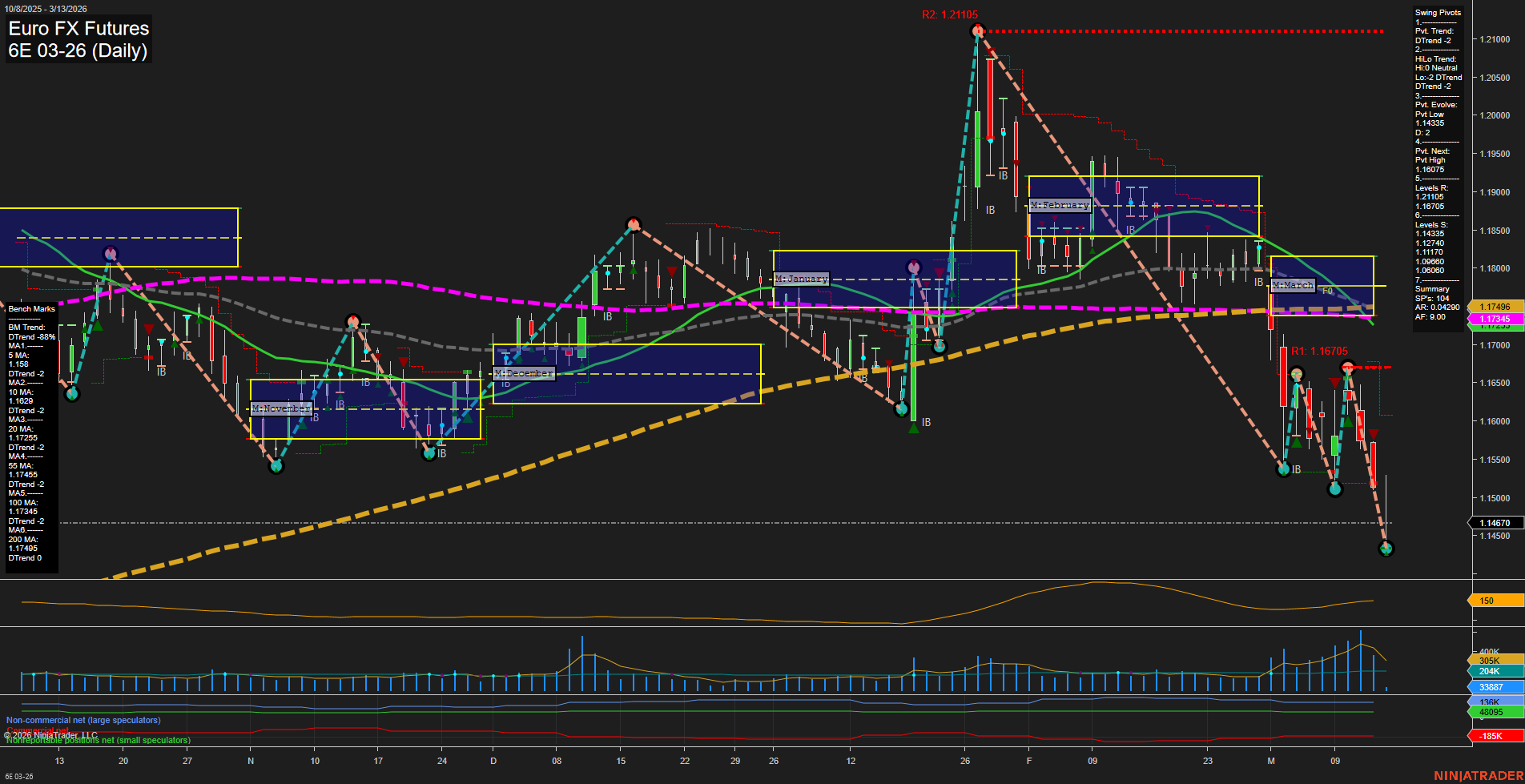Click the date range label 10/8/2025 - 3/13/2026

(x=46, y=8)
